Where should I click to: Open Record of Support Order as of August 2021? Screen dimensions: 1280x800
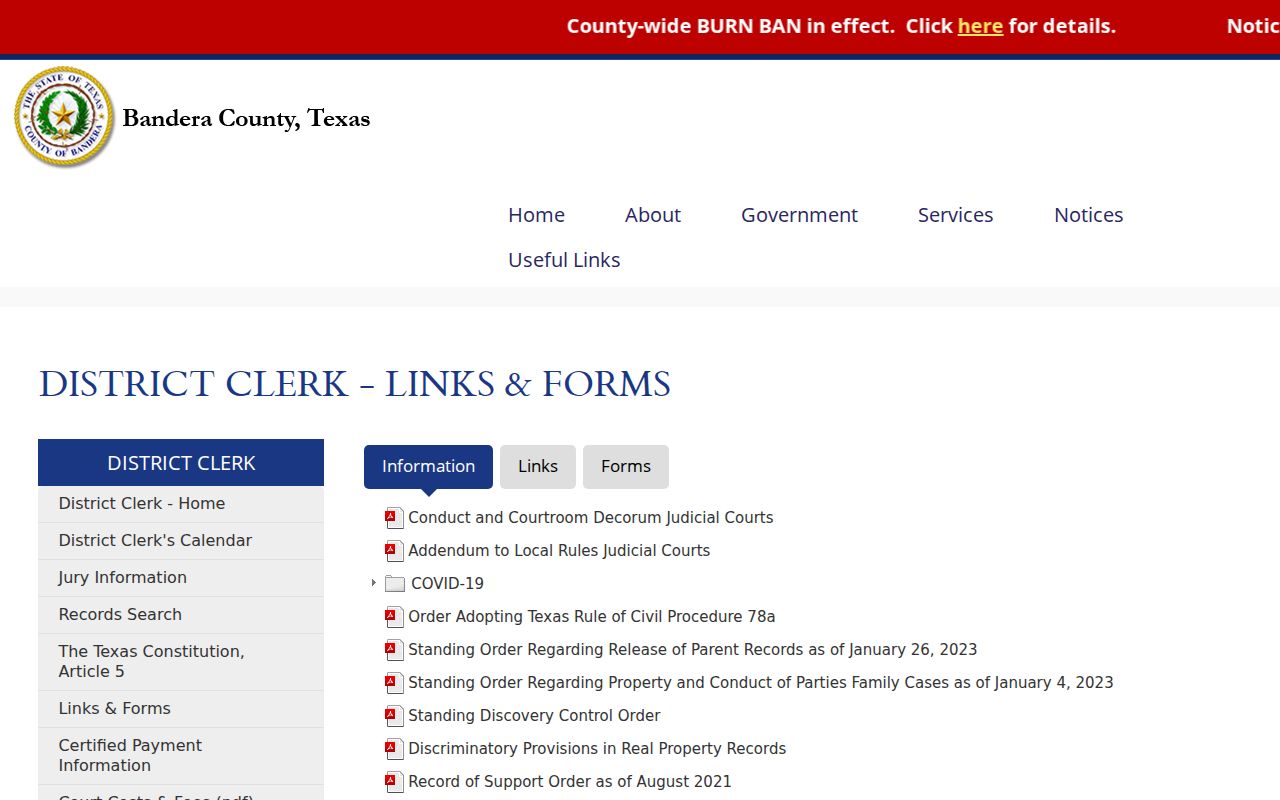[x=570, y=782]
